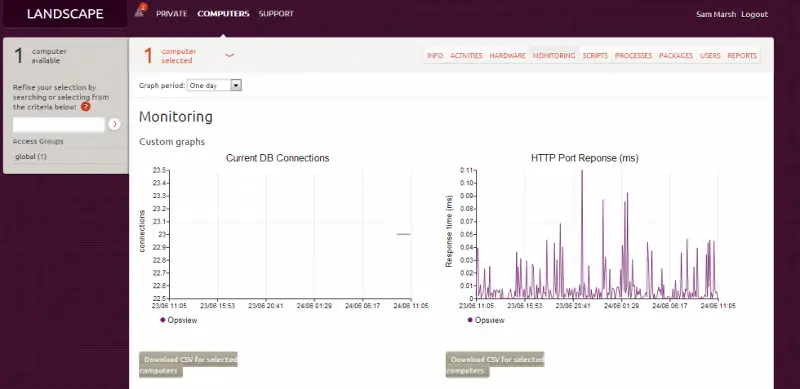Click the Logout link
The height and width of the screenshot is (389, 800).
[754, 14]
